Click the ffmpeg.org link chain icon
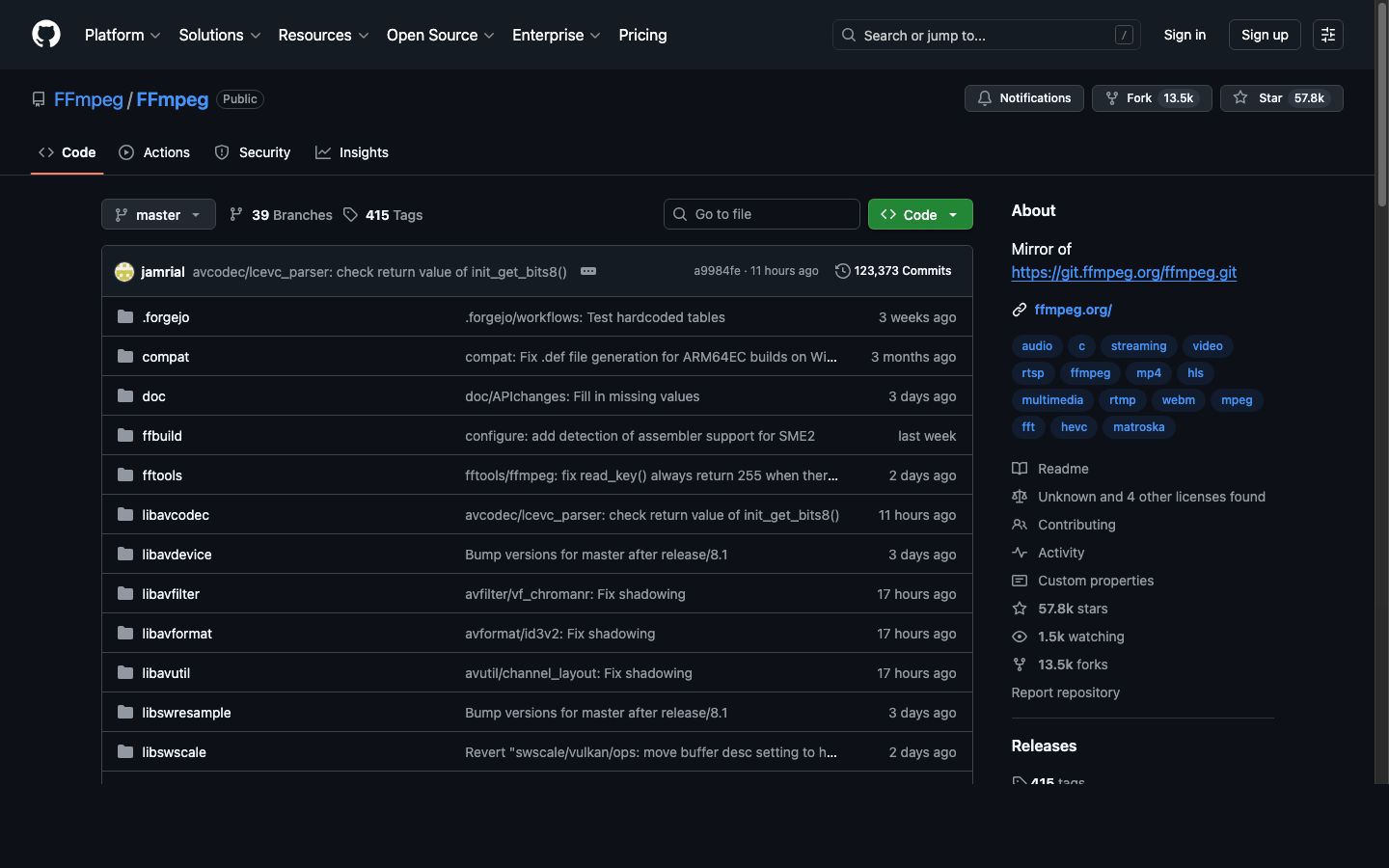 tap(1019, 310)
